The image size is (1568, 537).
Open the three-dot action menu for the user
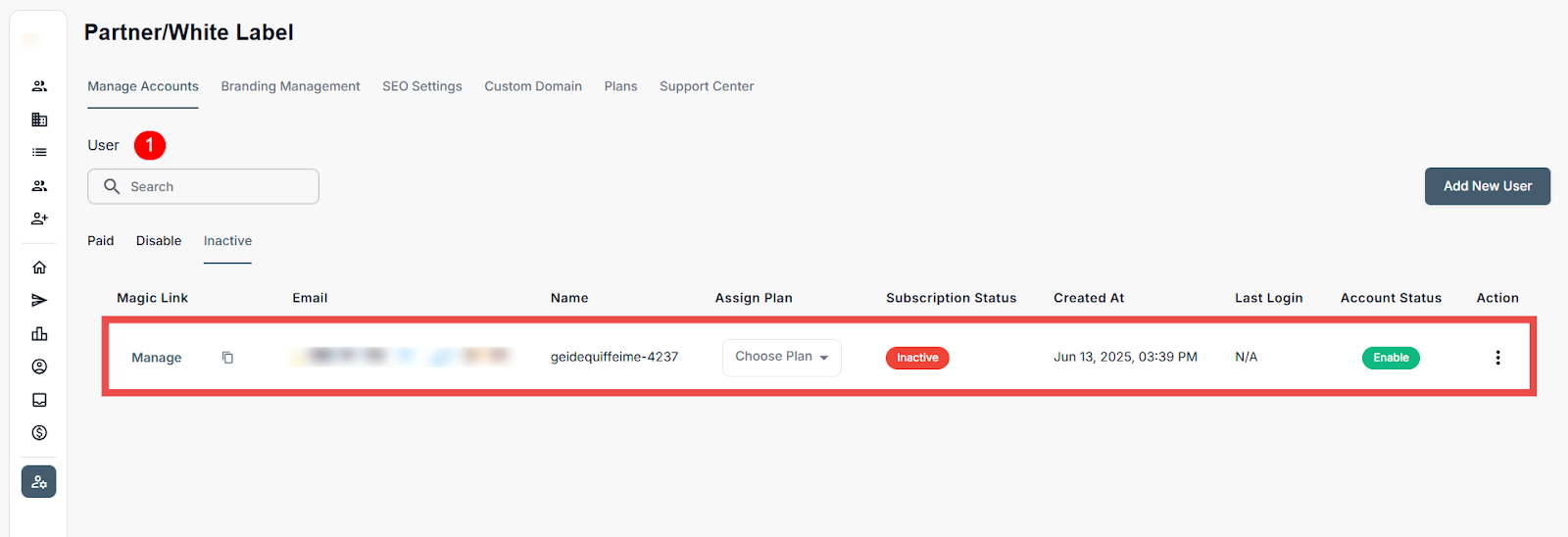1497,358
